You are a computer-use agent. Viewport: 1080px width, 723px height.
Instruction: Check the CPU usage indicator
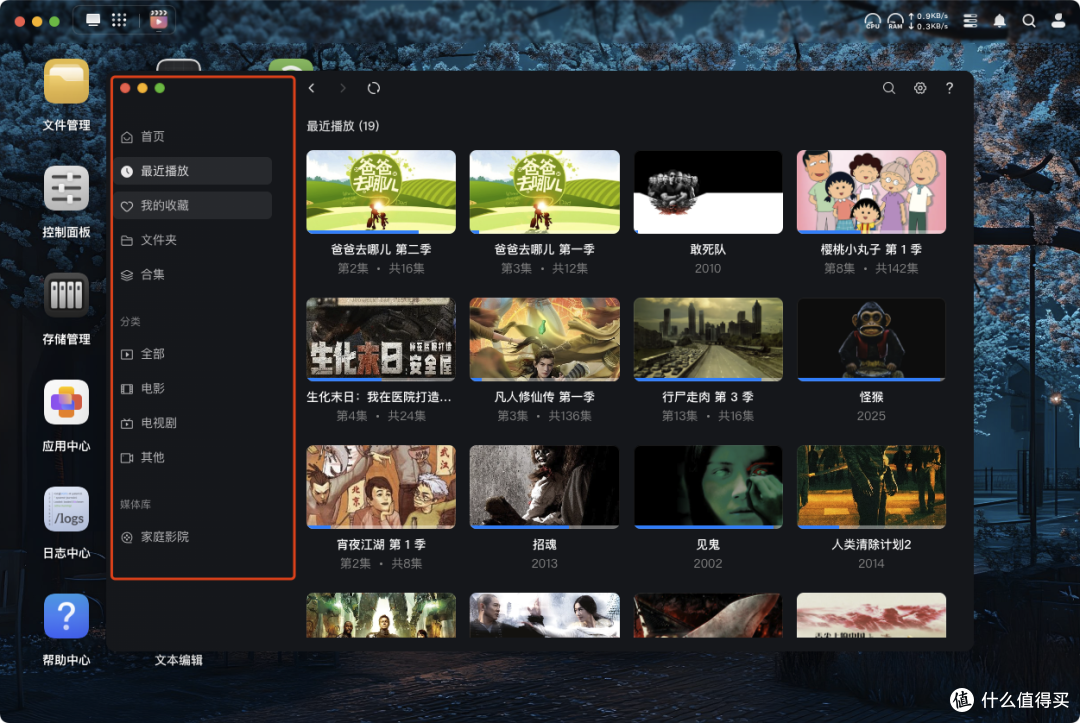[873, 21]
